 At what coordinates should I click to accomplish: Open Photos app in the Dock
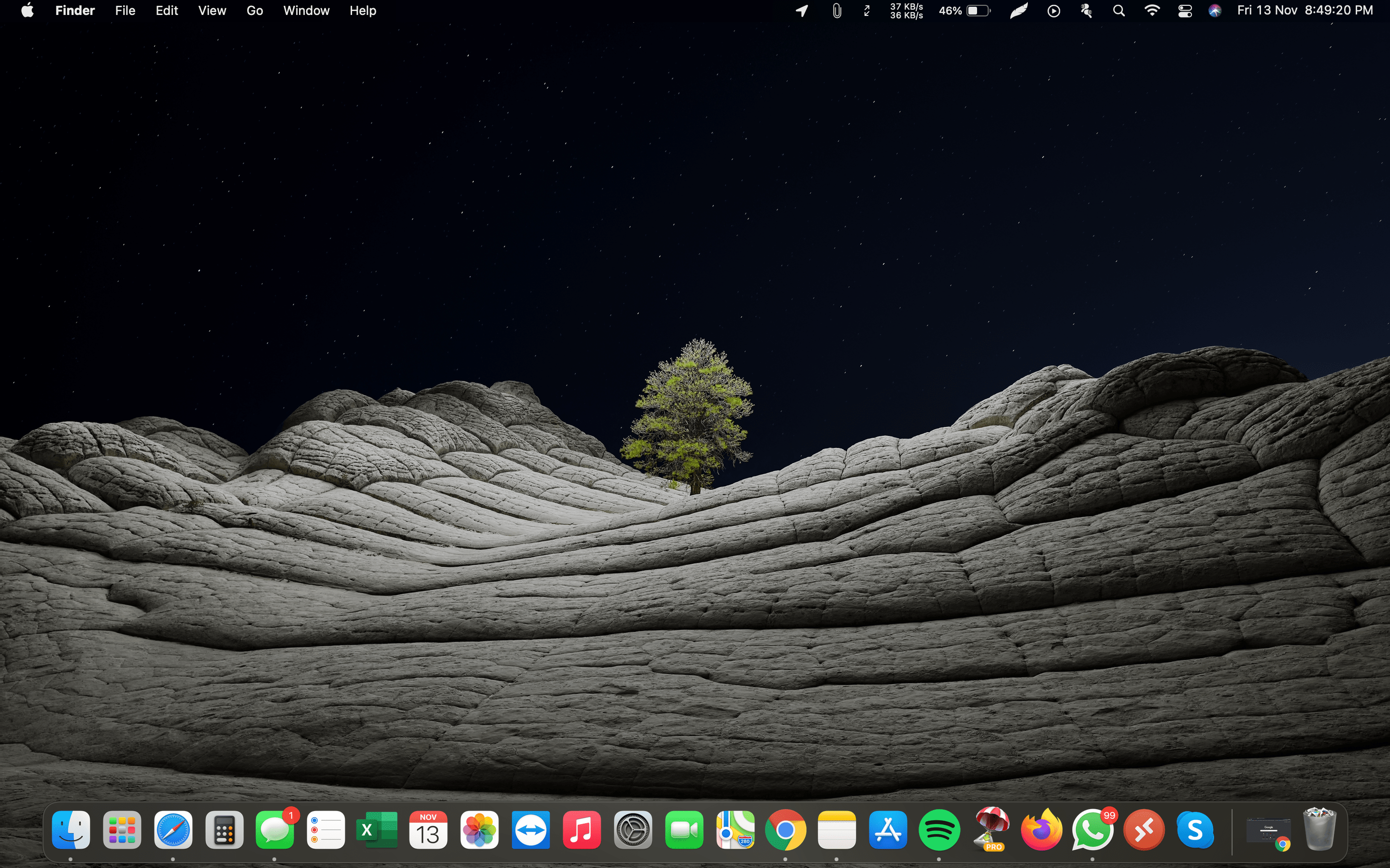[479, 830]
